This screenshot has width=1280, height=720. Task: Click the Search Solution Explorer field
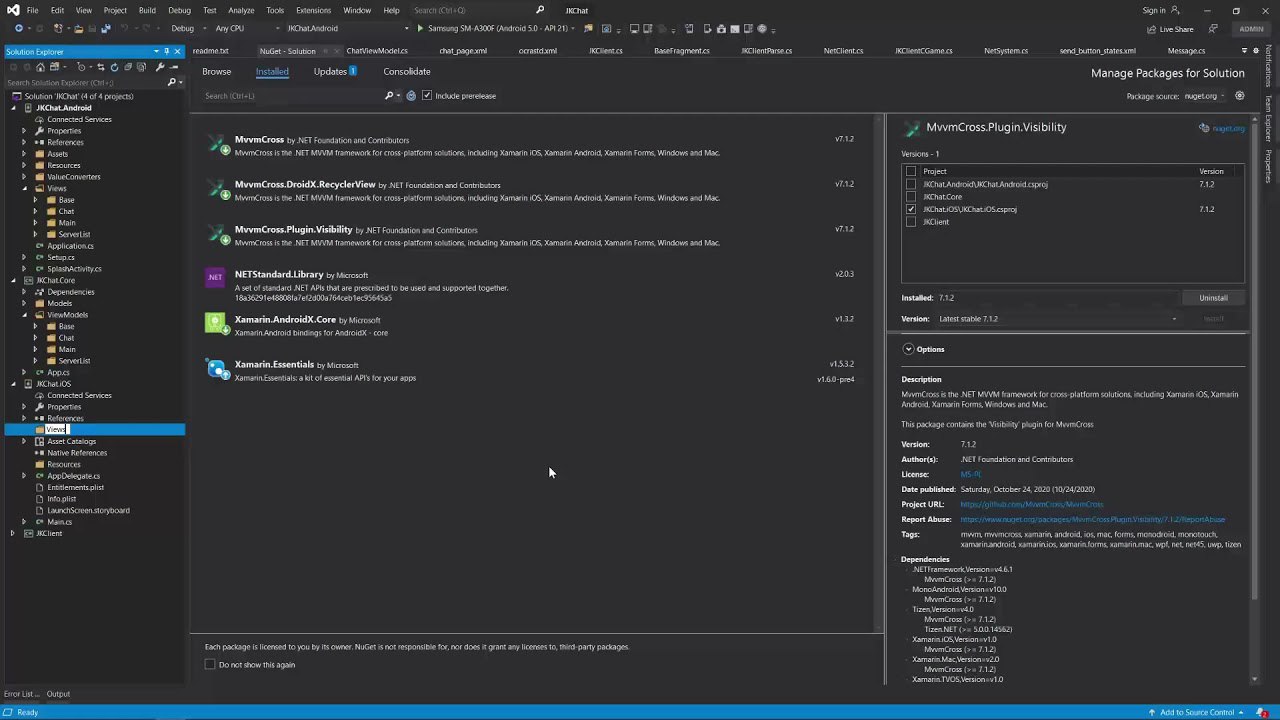84,83
